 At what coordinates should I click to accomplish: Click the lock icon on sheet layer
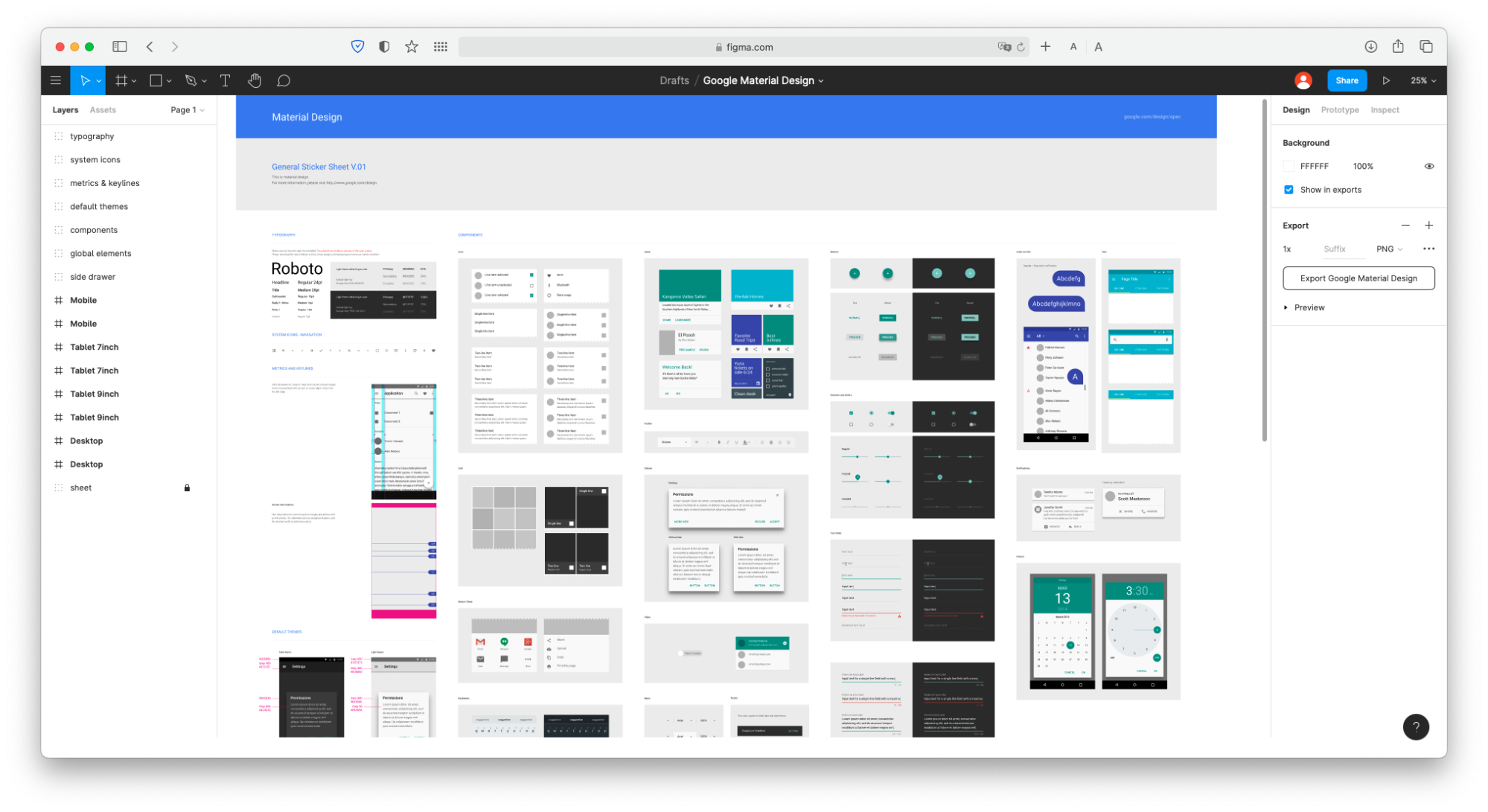pos(187,487)
